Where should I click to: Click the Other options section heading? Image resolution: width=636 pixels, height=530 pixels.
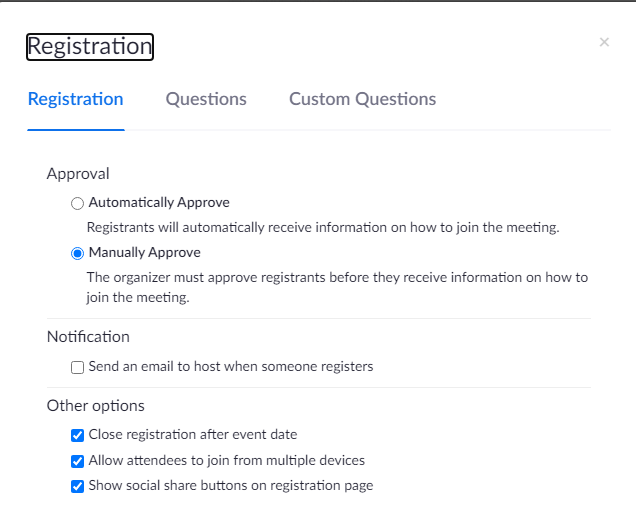point(96,406)
